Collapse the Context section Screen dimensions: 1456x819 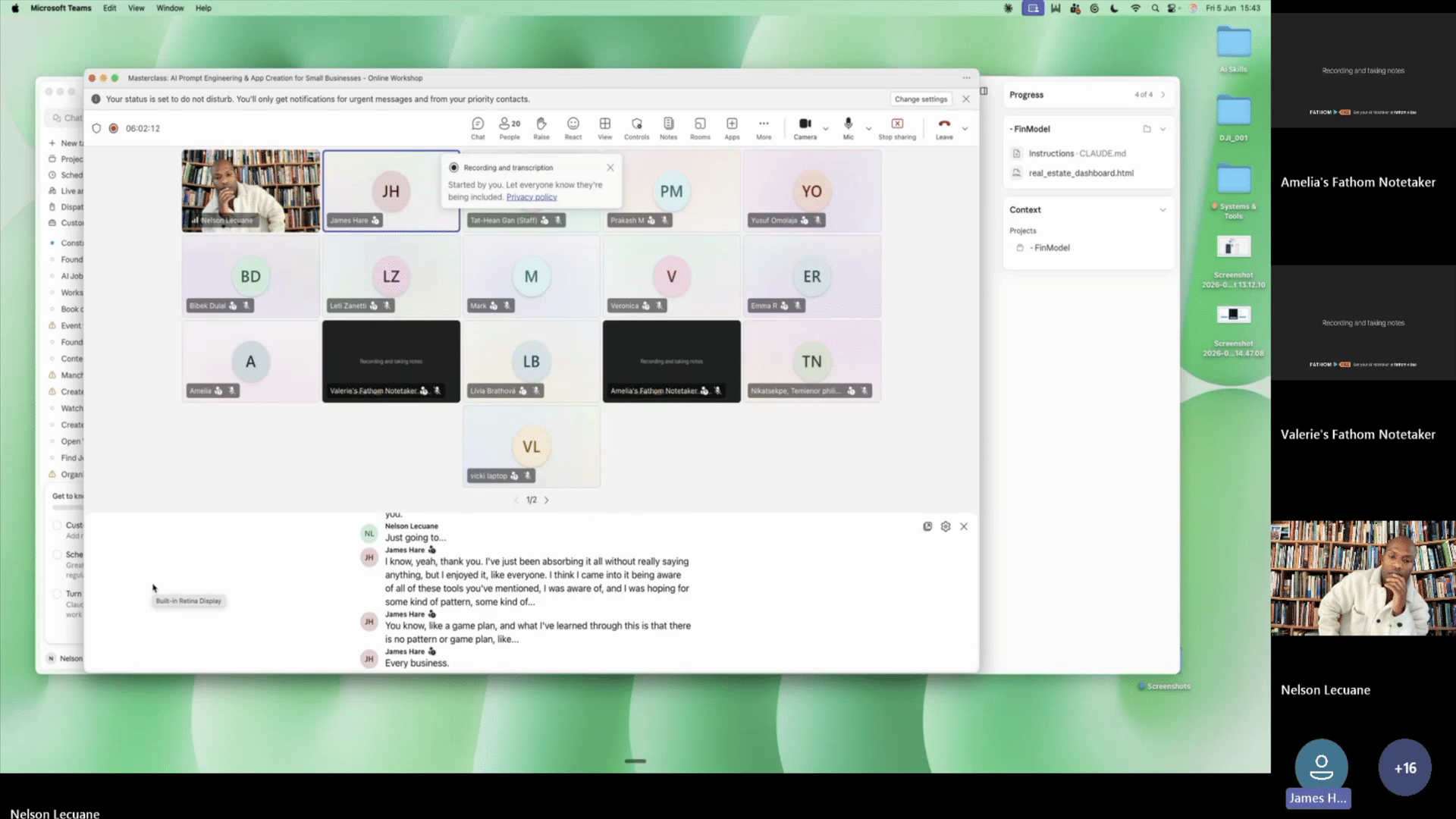click(x=1163, y=210)
